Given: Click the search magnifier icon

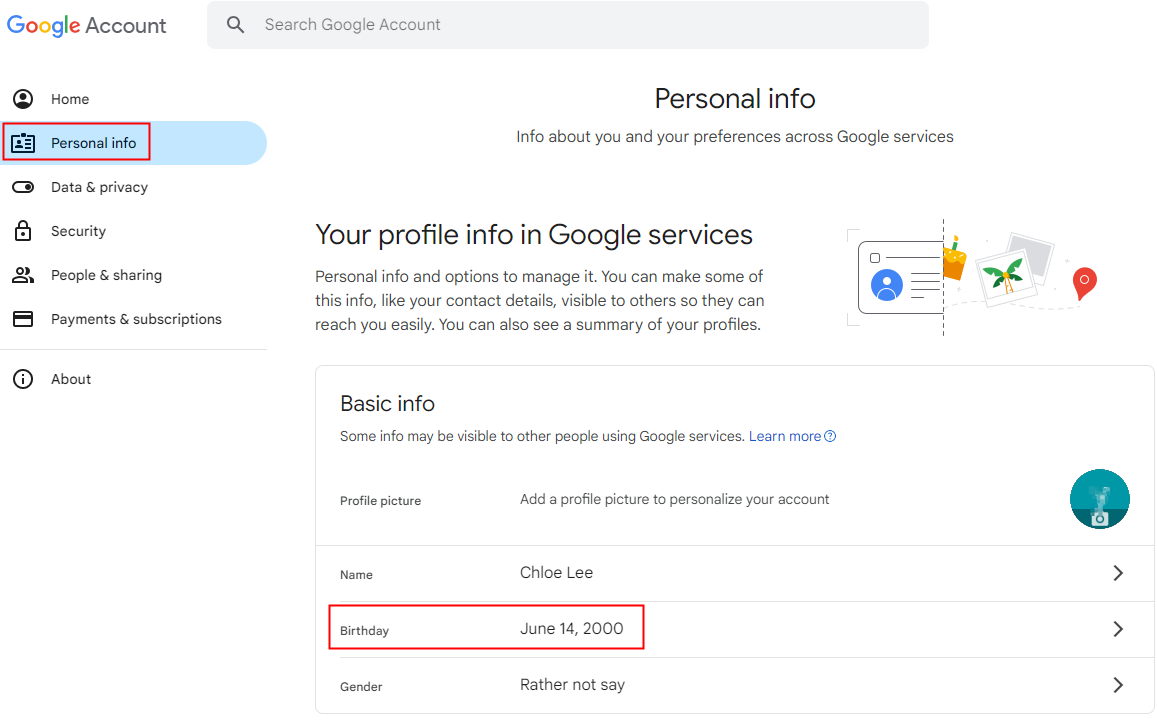Looking at the screenshot, I should click(x=236, y=25).
